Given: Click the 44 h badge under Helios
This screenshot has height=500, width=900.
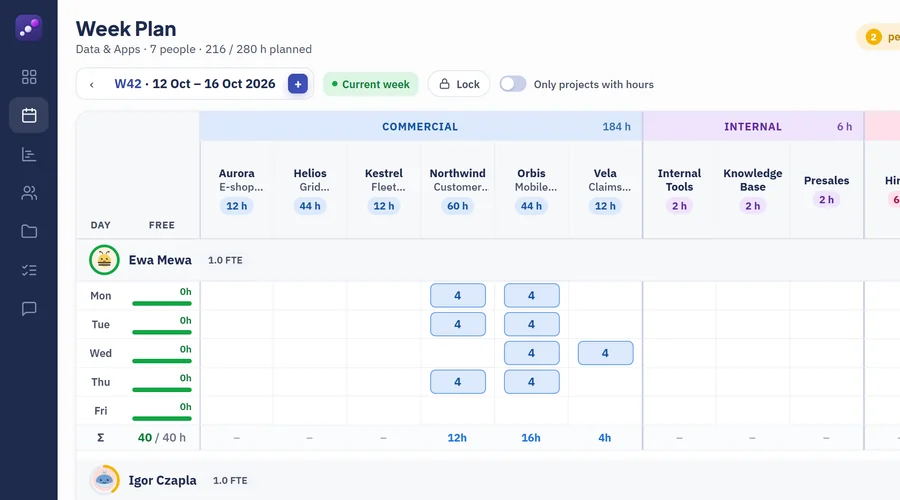Looking at the screenshot, I should [x=310, y=206].
